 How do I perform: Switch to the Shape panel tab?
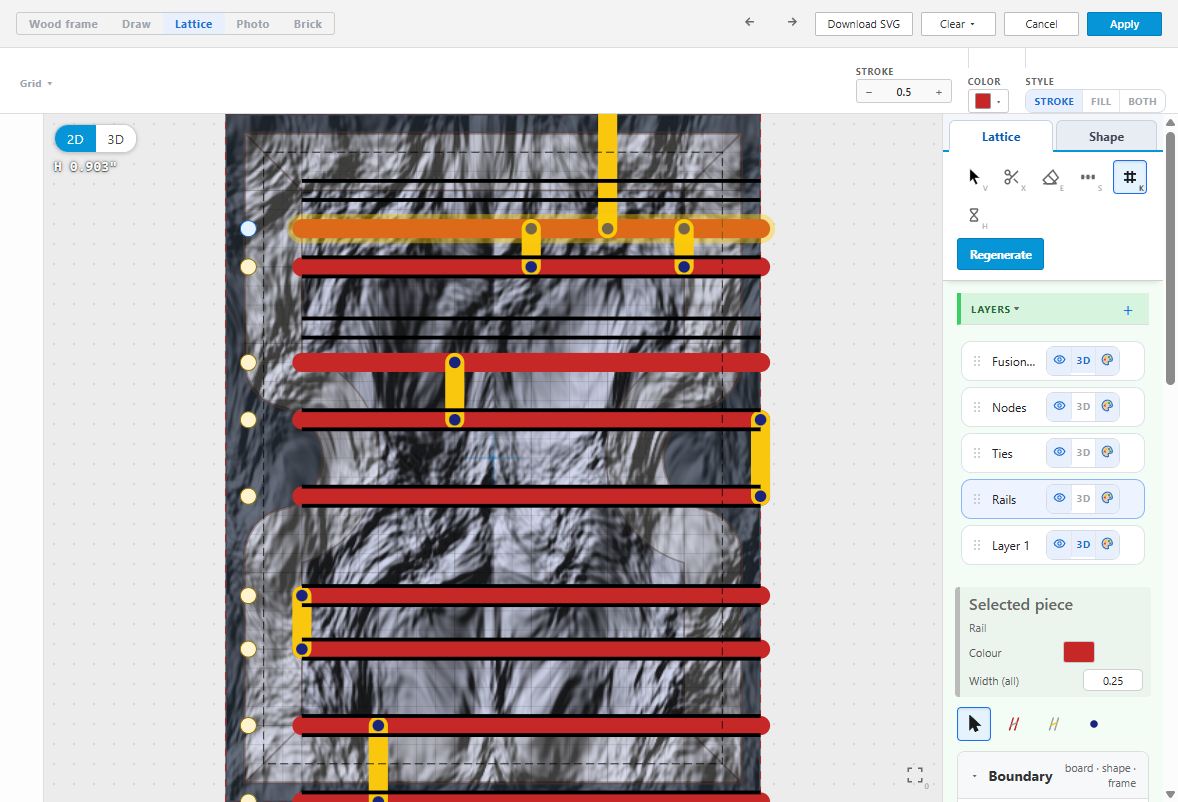[x=1106, y=137]
